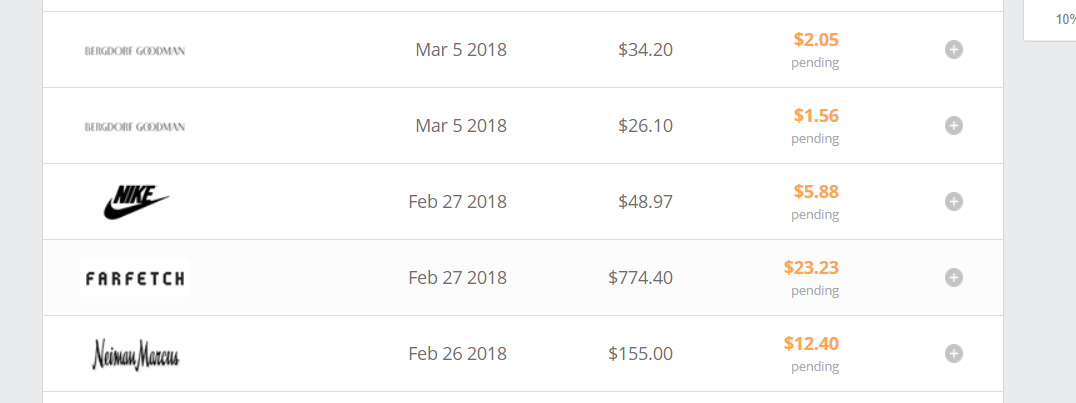Click the $5.88 Nike cashback amount
This screenshot has width=1076, height=403.
click(816, 192)
